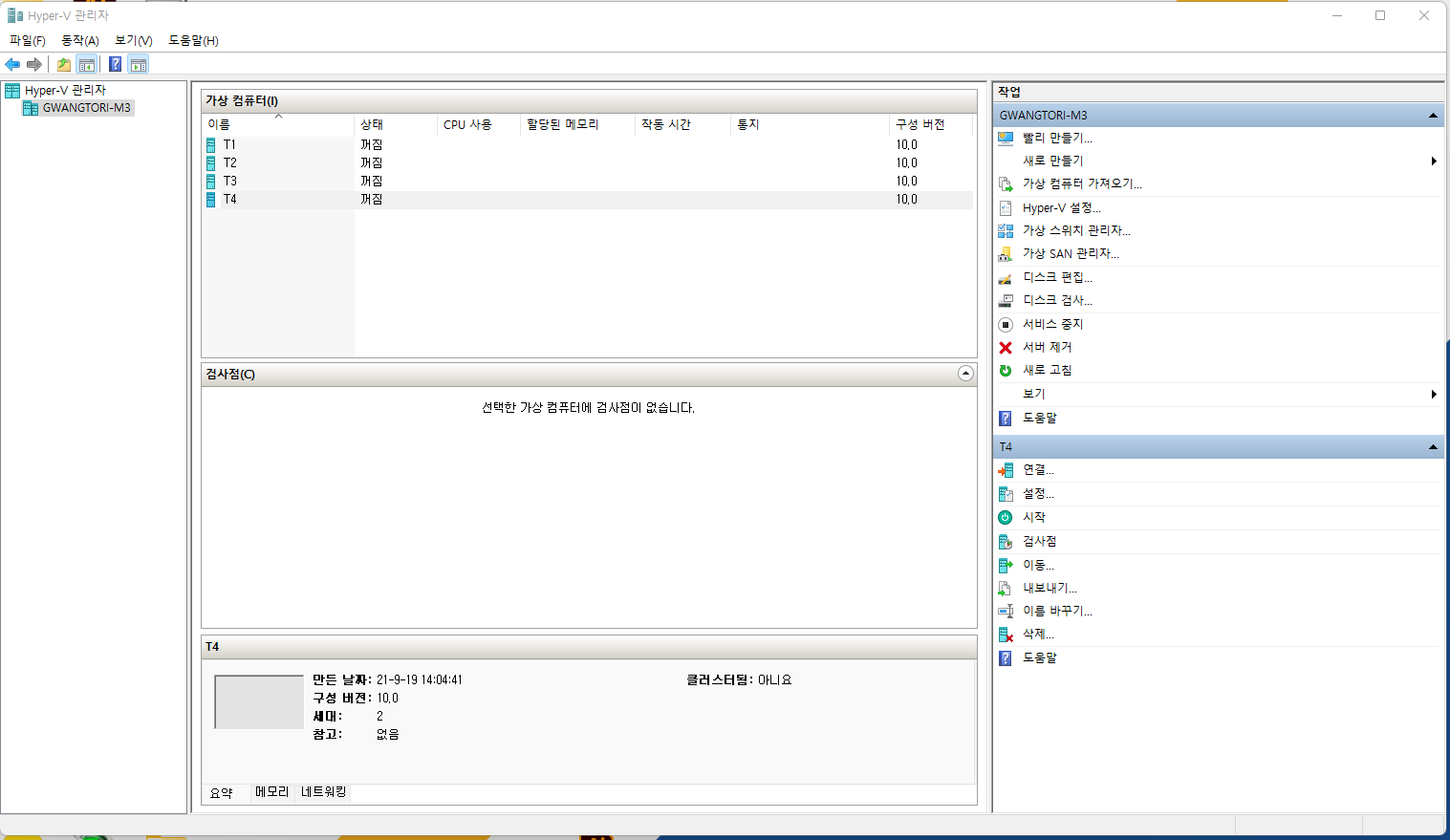Image resolution: width=1450 pixels, height=840 pixels.
Task: Click 가상 컴퓨터 가져오기 import icon
Action: pyautogui.click(x=1006, y=183)
